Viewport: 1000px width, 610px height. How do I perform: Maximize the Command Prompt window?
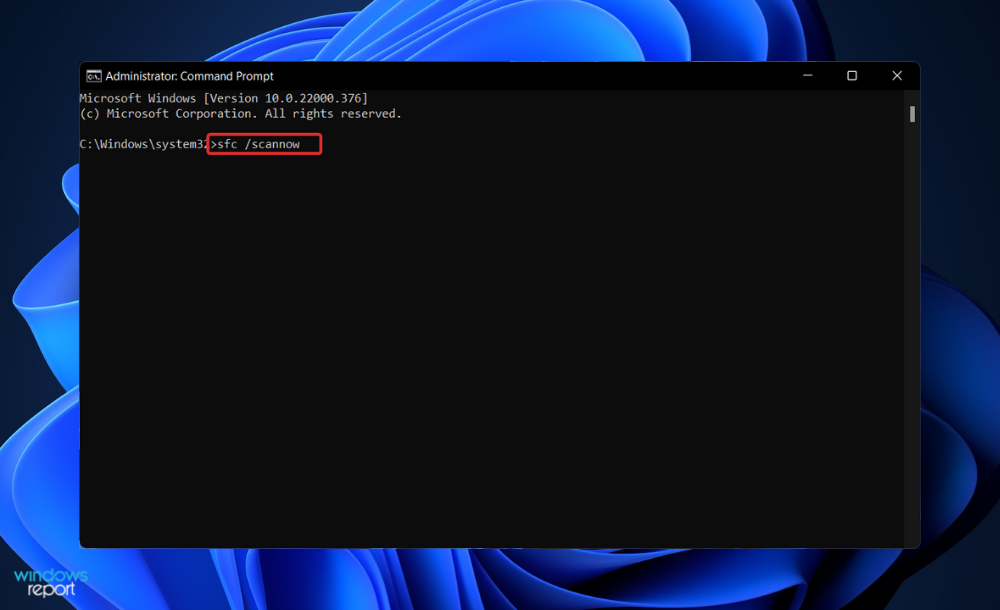pyautogui.click(x=852, y=76)
